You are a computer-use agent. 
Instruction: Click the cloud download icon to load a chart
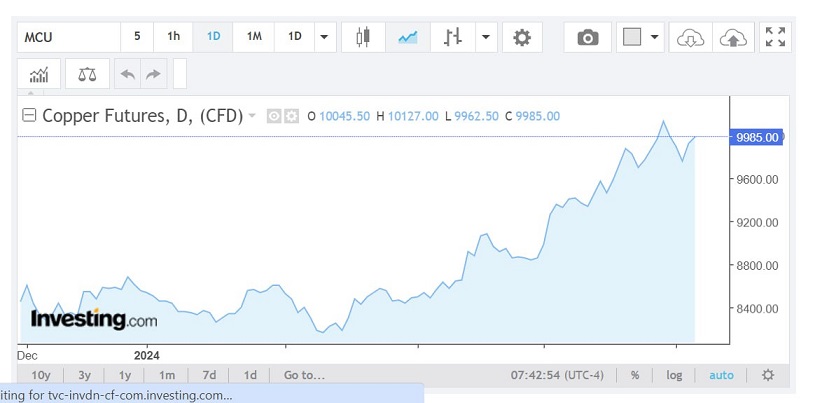[690, 37]
